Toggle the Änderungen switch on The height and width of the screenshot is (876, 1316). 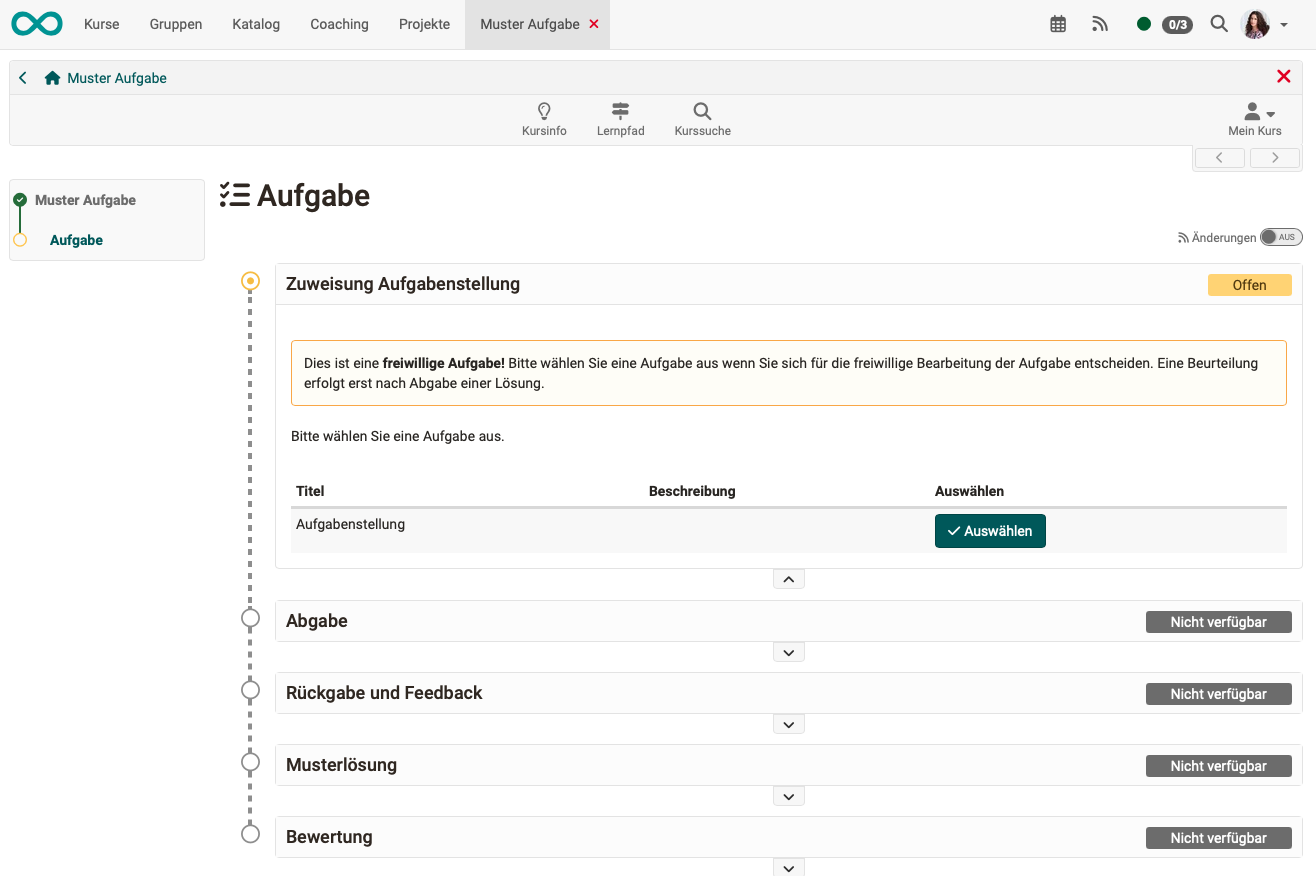click(1281, 236)
